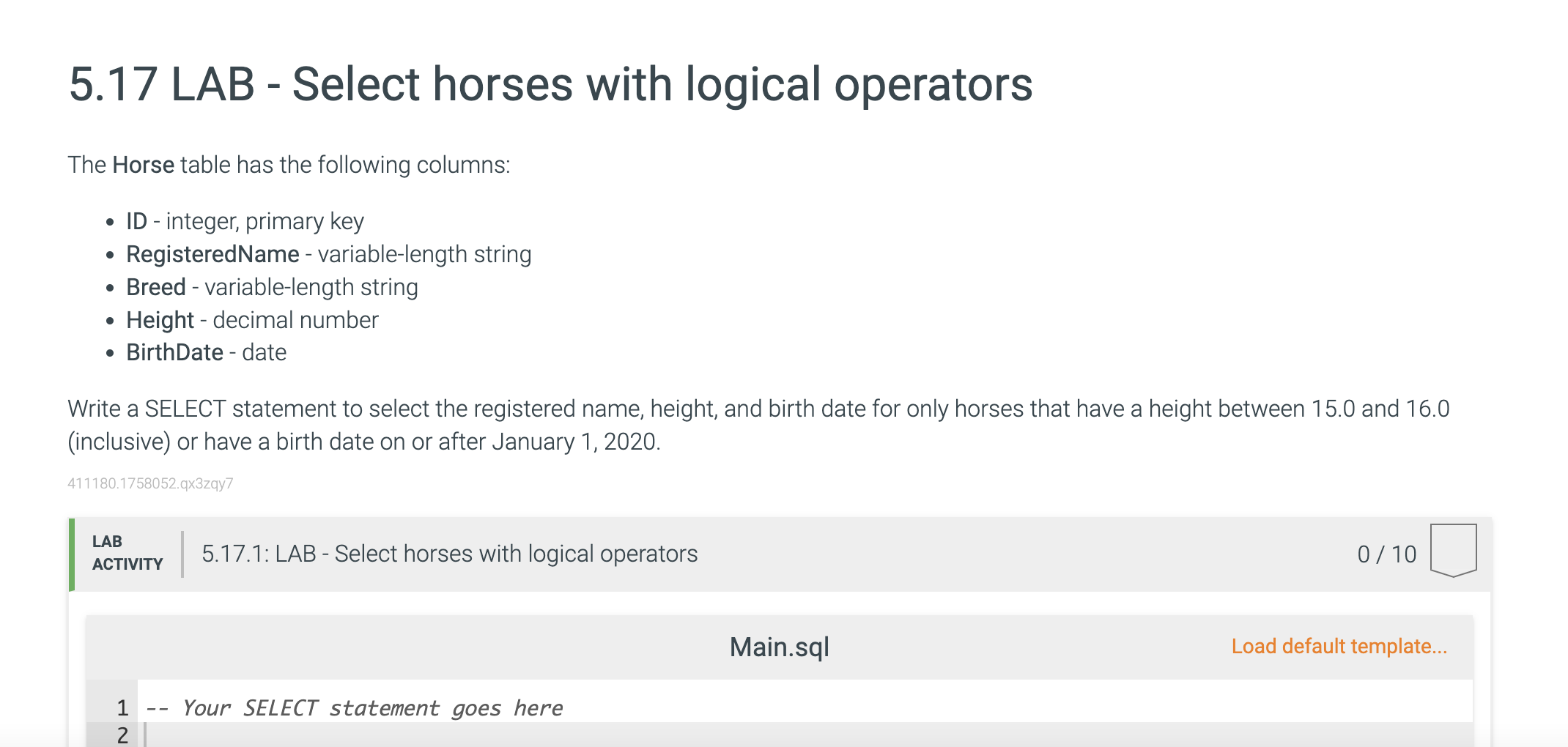Click the BirthDate bullet item
The width and height of the screenshot is (1568, 747).
[206, 352]
